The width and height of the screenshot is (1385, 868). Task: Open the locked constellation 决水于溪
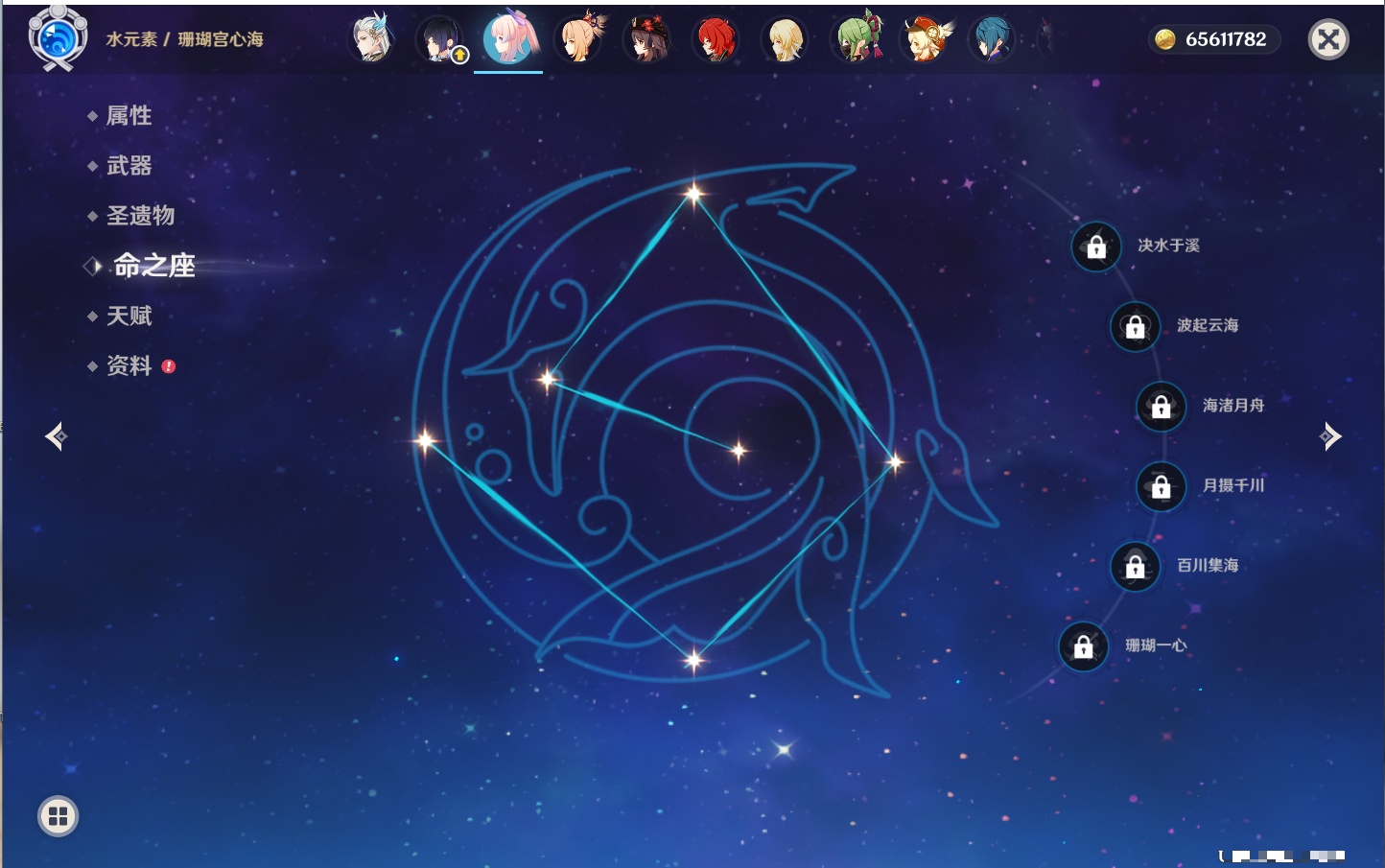(x=1096, y=246)
